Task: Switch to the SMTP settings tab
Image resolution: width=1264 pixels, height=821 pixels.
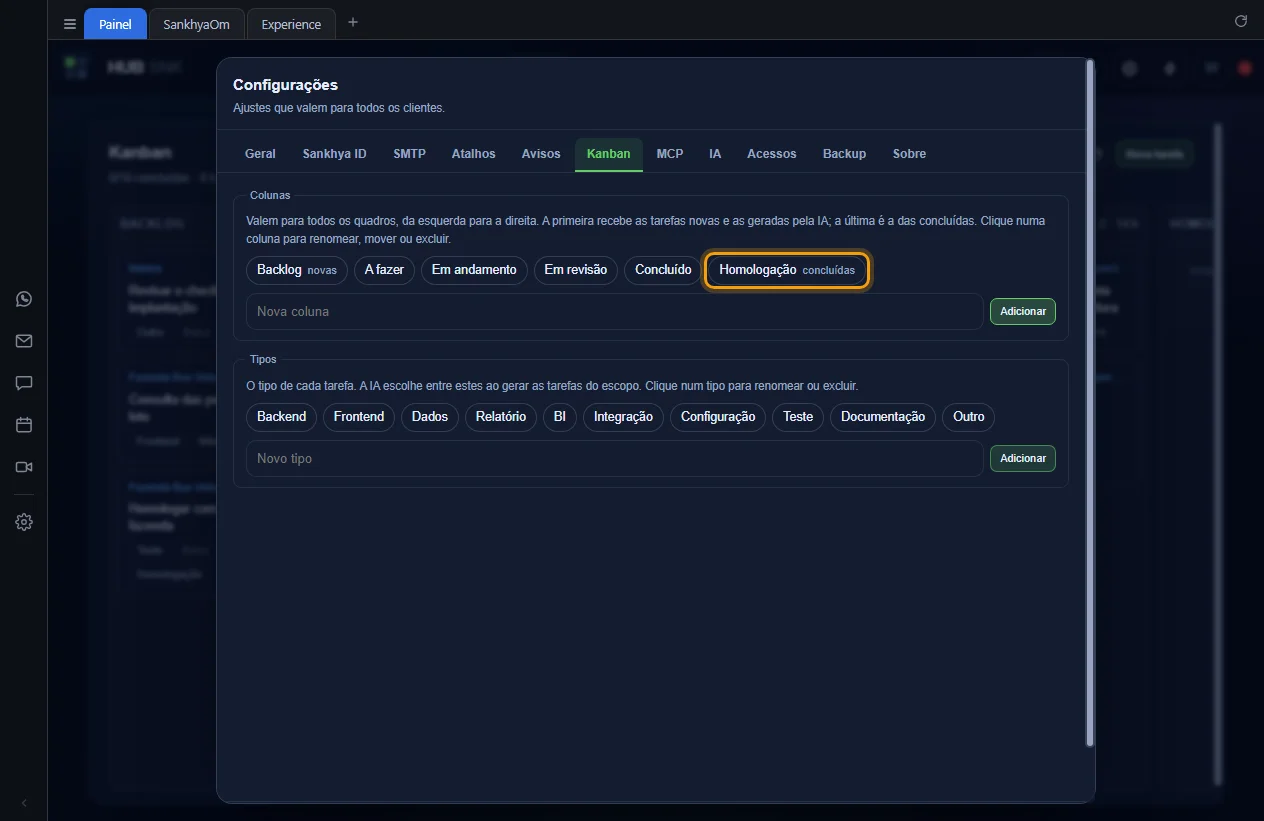Action: [409, 154]
